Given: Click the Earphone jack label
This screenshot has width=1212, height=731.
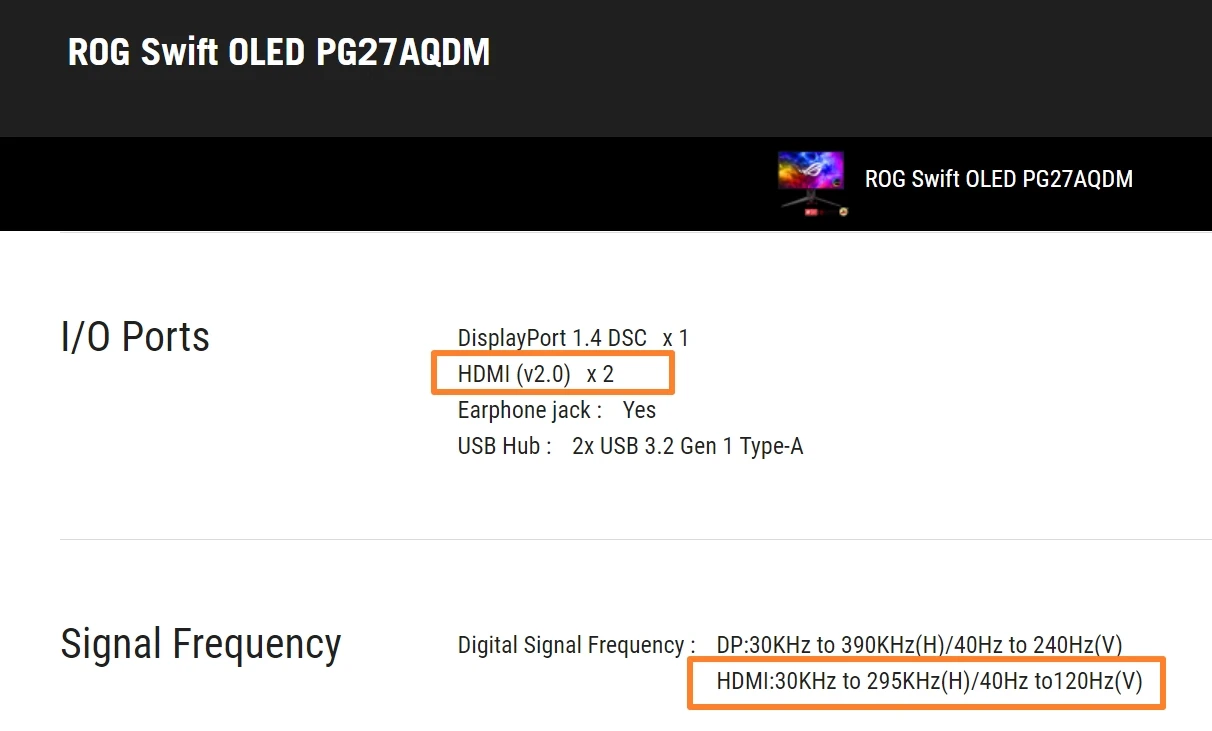Looking at the screenshot, I should [529, 410].
